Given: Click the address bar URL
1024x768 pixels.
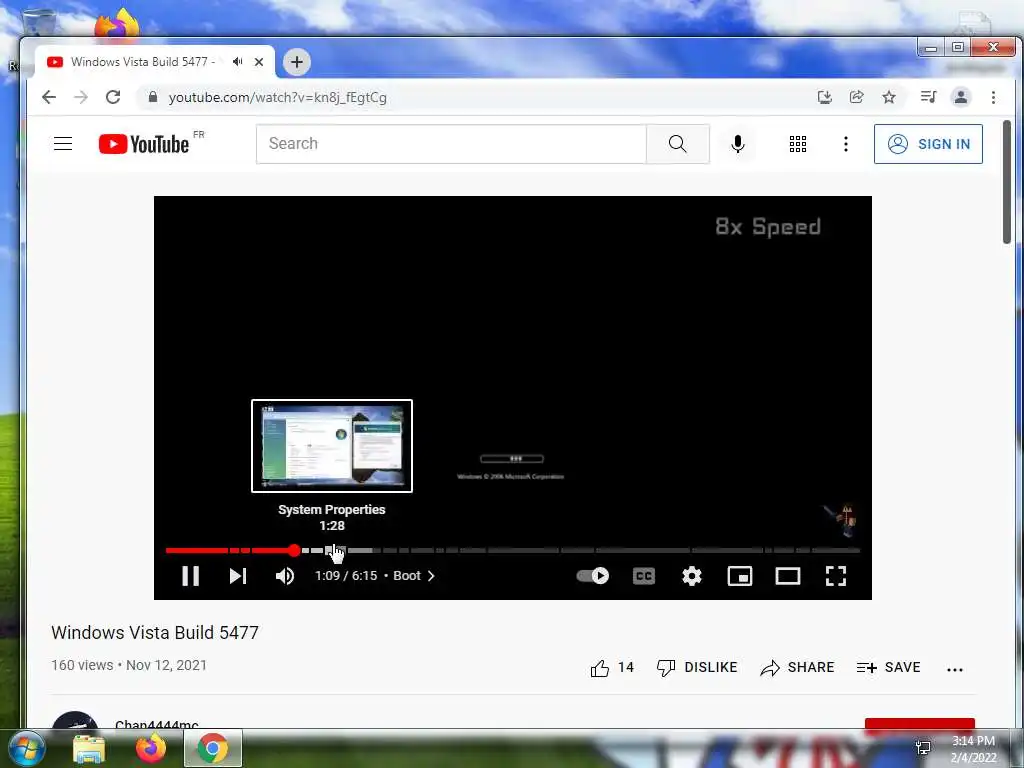Looking at the screenshot, I should (x=278, y=97).
